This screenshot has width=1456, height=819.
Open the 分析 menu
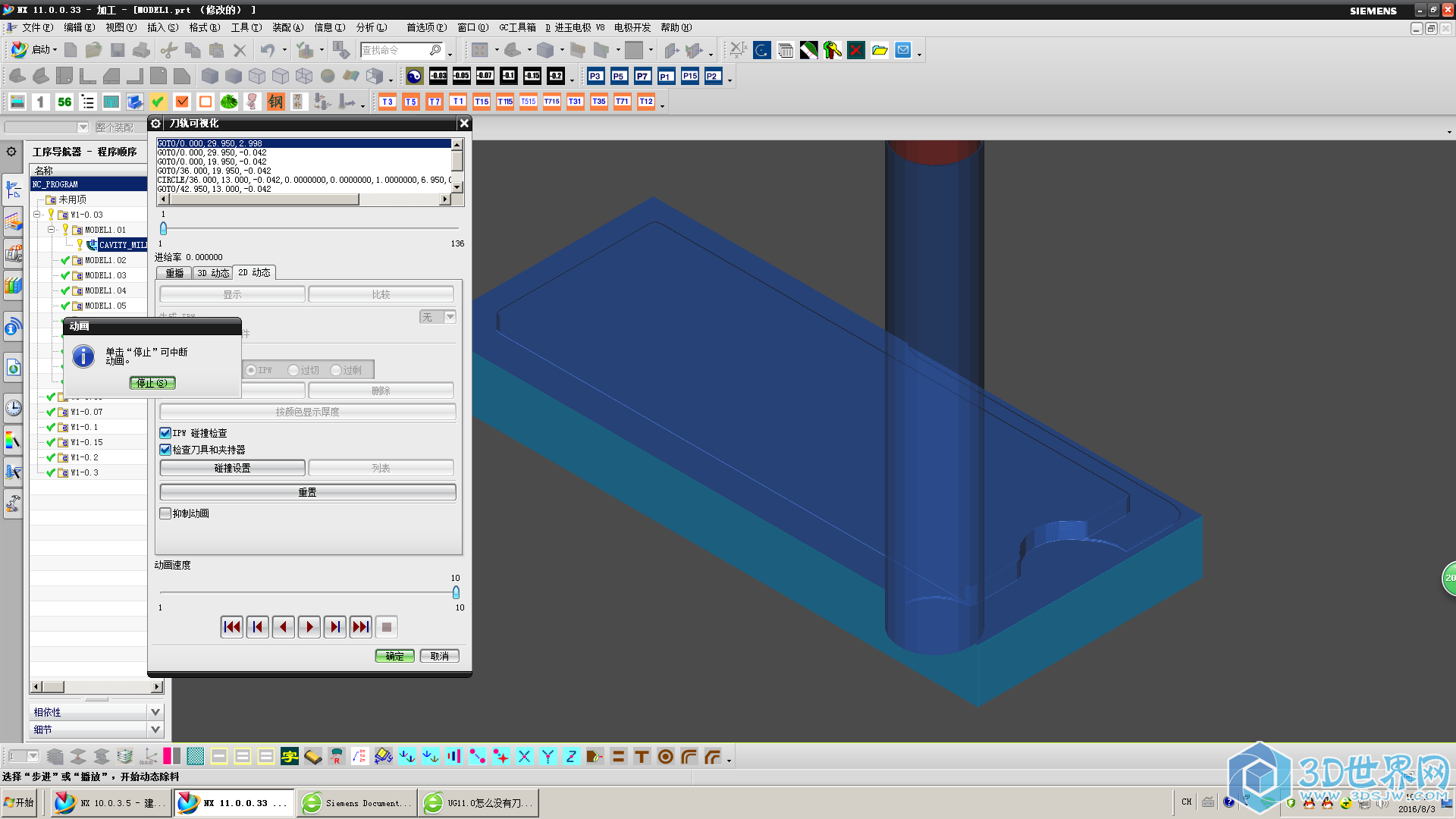point(372,27)
